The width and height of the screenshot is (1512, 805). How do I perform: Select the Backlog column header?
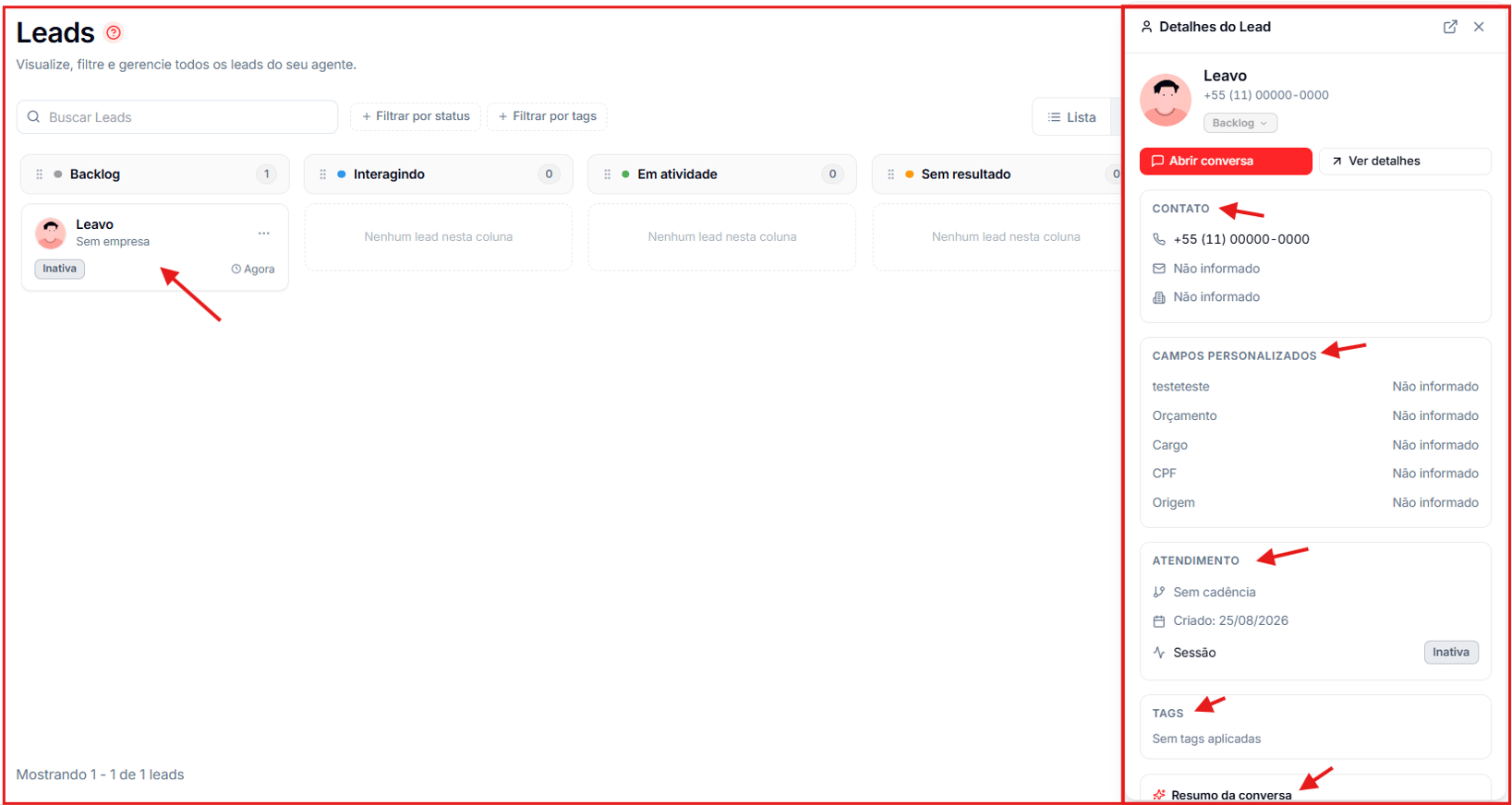[x=155, y=174]
